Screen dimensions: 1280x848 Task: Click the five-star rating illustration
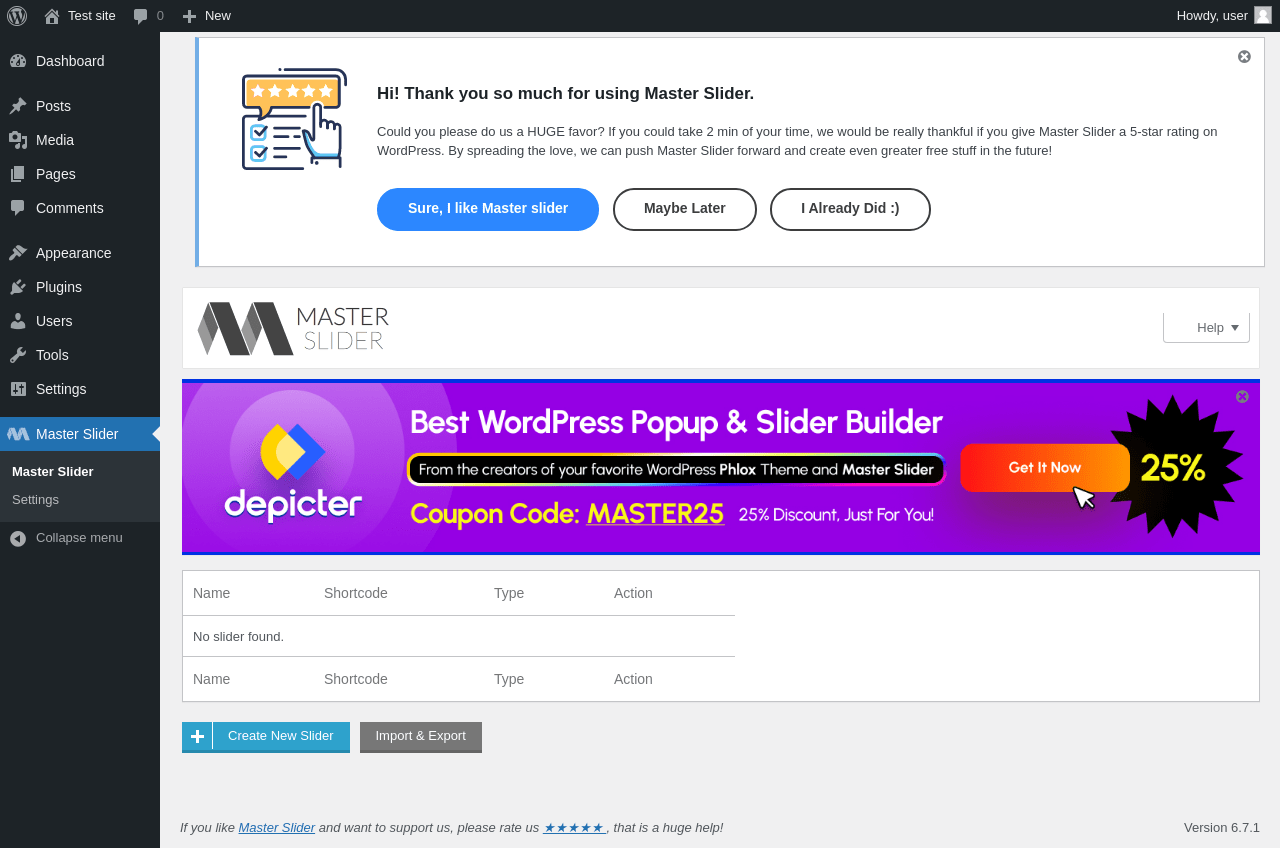point(294,118)
